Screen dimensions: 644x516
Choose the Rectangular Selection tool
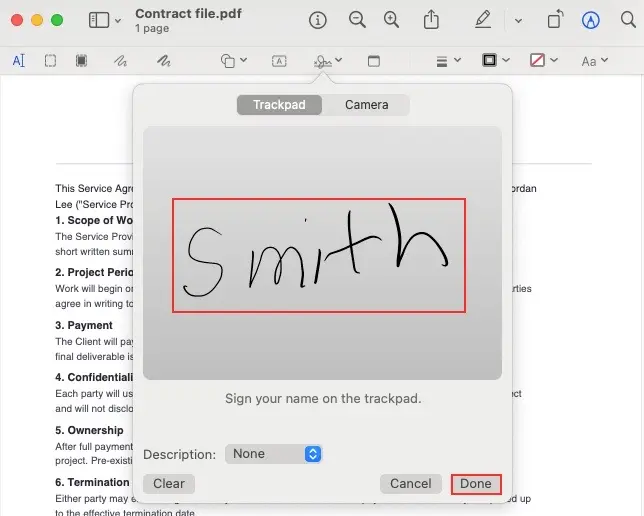[50, 61]
